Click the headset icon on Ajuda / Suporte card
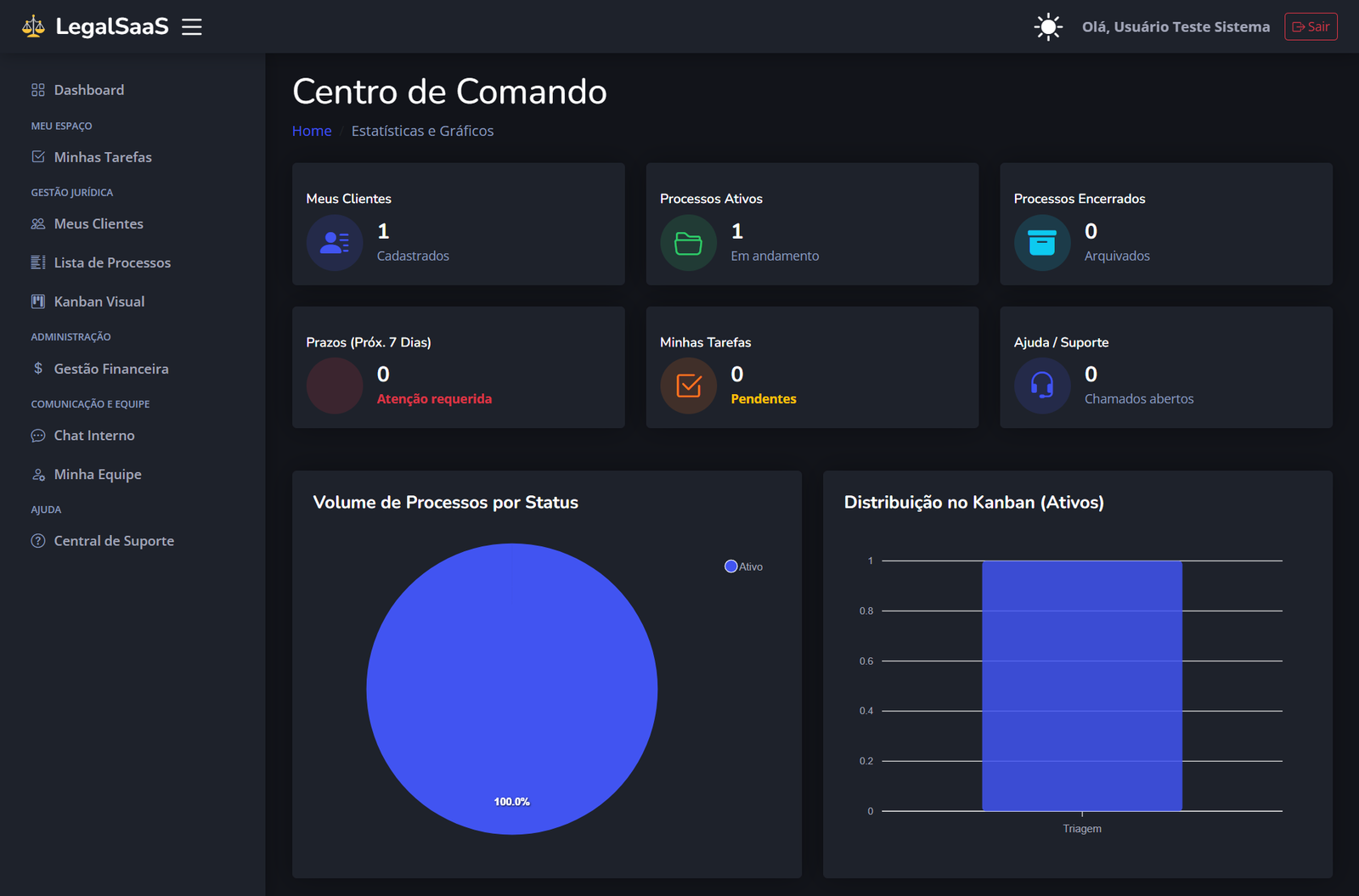 [x=1042, y=386]
